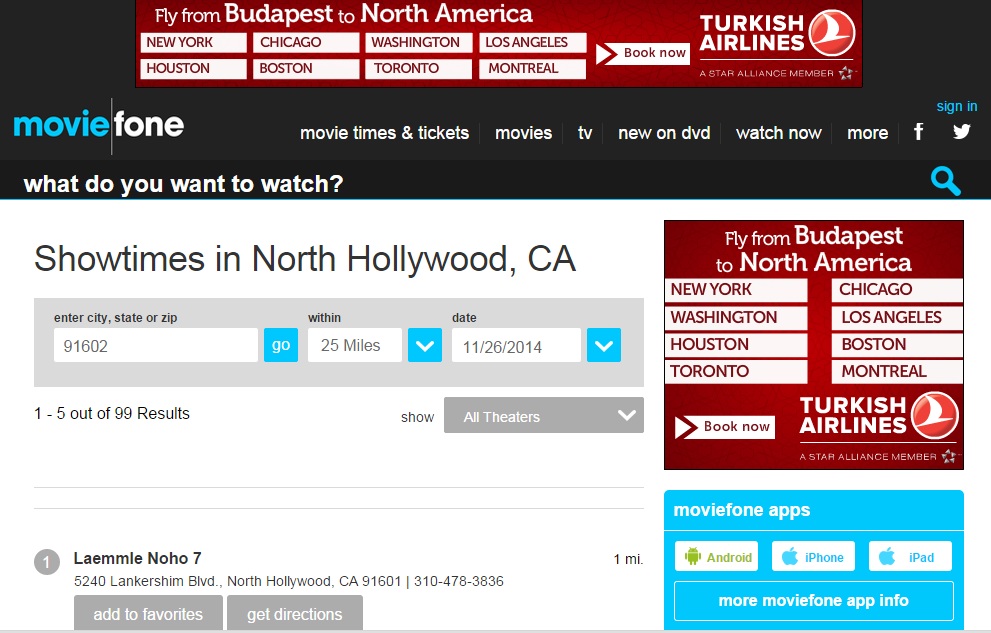Click more moviefone app info button
The width and height of the screenshot is (991, 633).
[813, 601]
